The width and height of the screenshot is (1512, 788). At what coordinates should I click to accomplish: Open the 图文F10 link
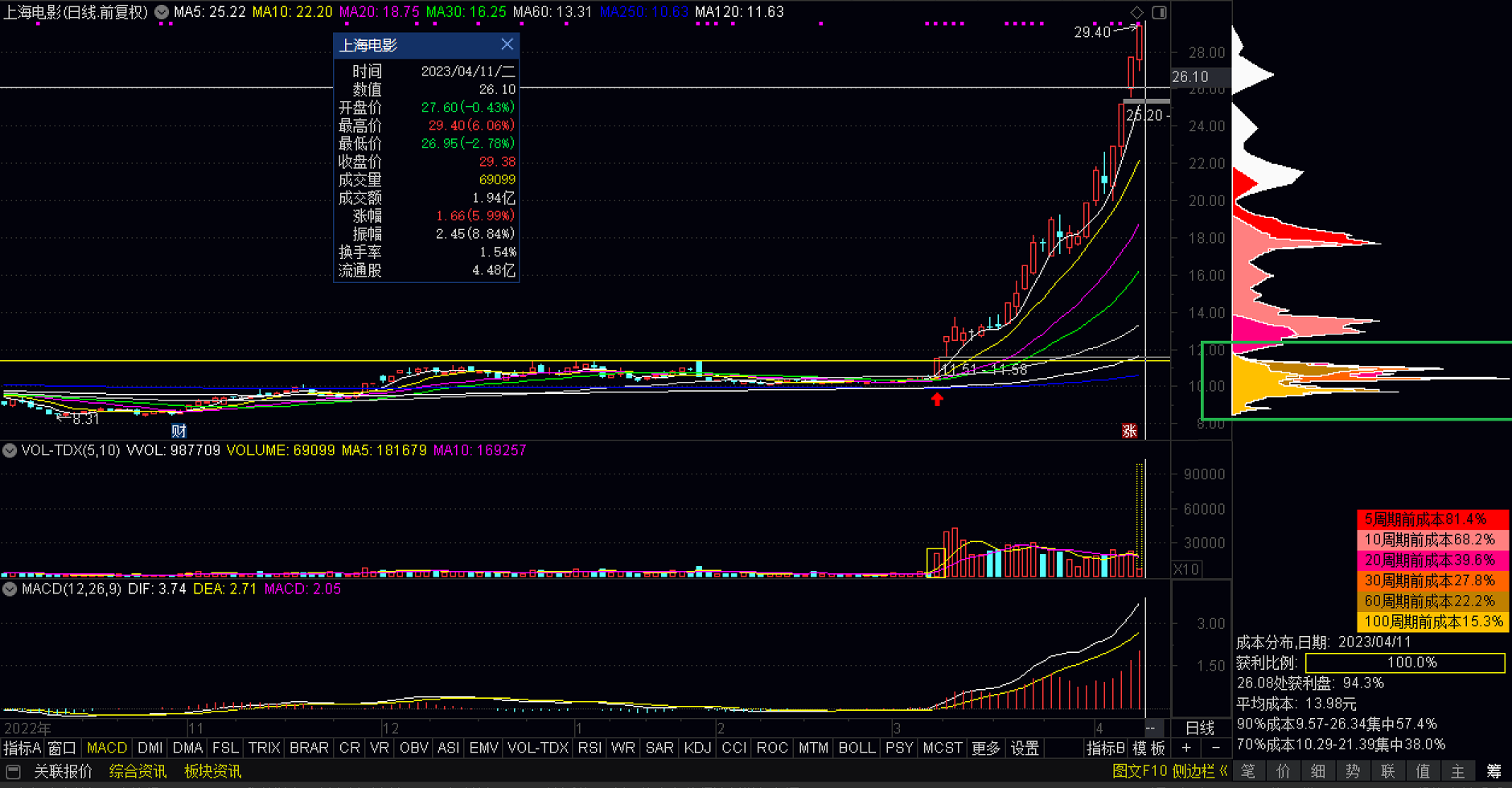click(1140, 771)
